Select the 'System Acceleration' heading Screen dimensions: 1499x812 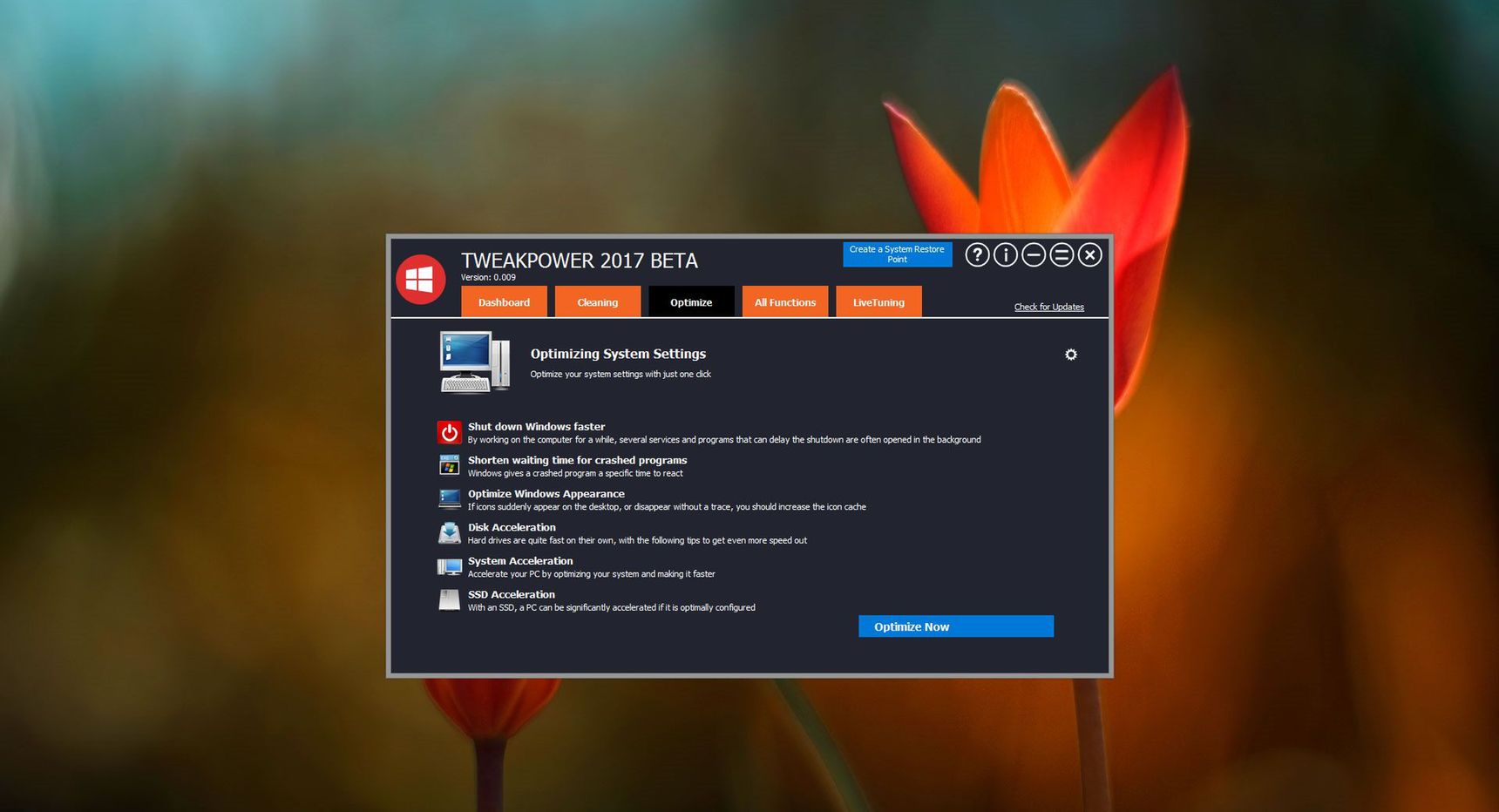tap(520, 561)
